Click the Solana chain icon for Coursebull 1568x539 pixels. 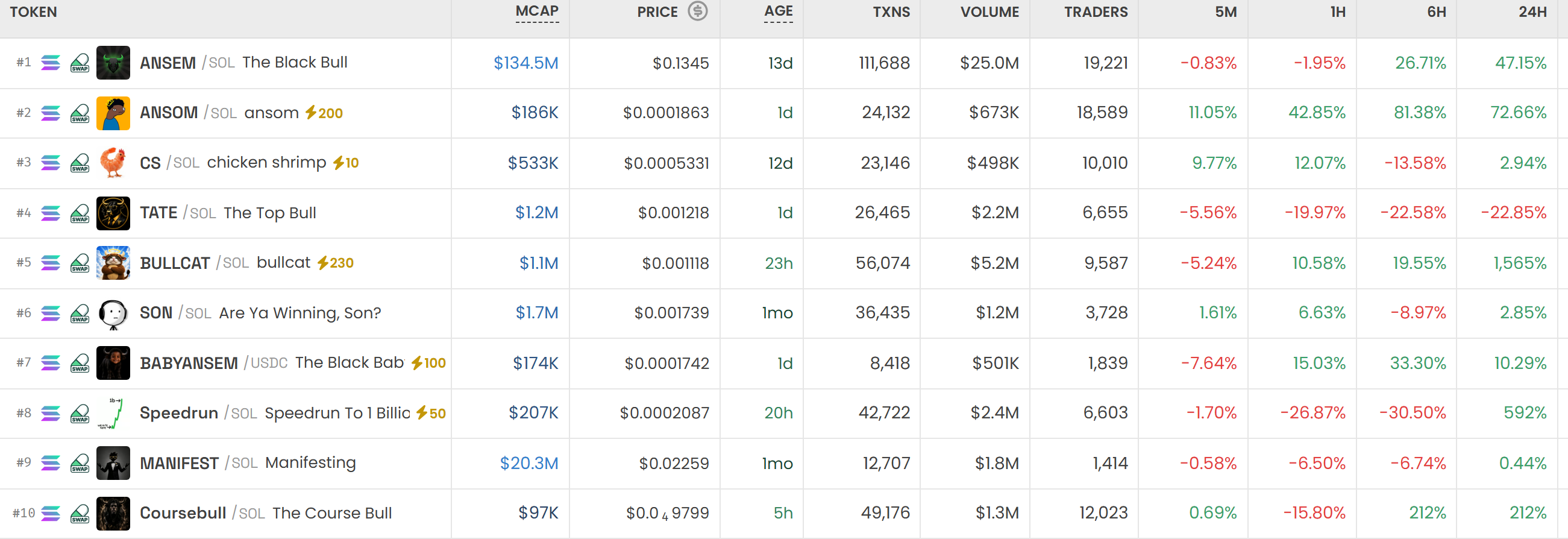tap(51, 513)
